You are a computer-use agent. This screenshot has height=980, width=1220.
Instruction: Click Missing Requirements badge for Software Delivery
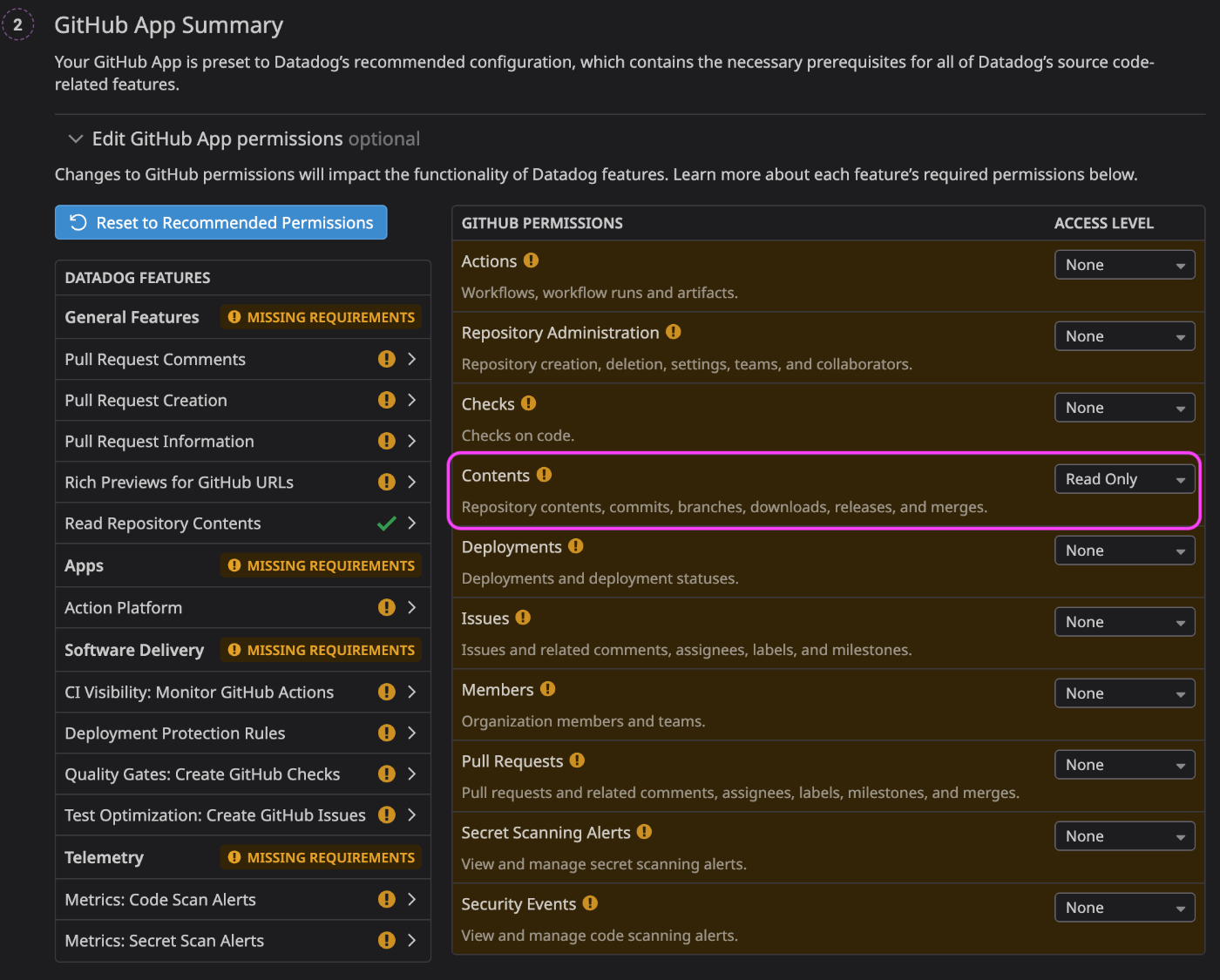click(x=321, y=650)
